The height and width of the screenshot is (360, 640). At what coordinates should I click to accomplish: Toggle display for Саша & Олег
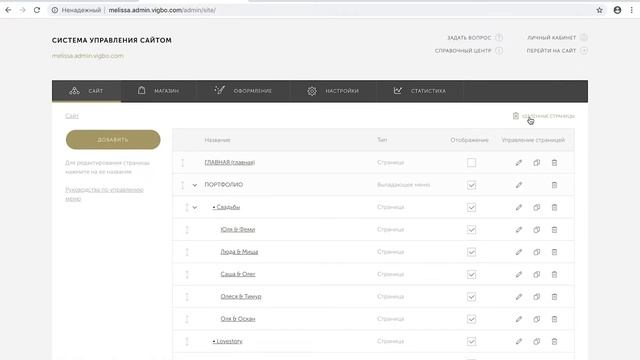click(x=471, y=274)
